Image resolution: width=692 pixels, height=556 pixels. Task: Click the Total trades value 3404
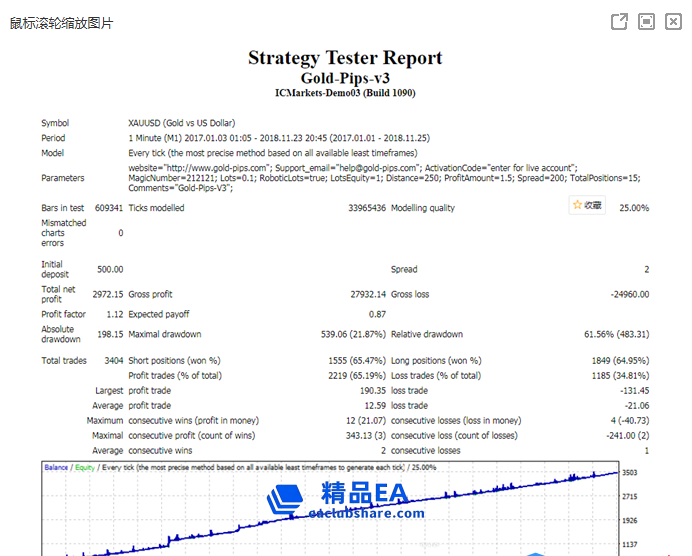113,360
